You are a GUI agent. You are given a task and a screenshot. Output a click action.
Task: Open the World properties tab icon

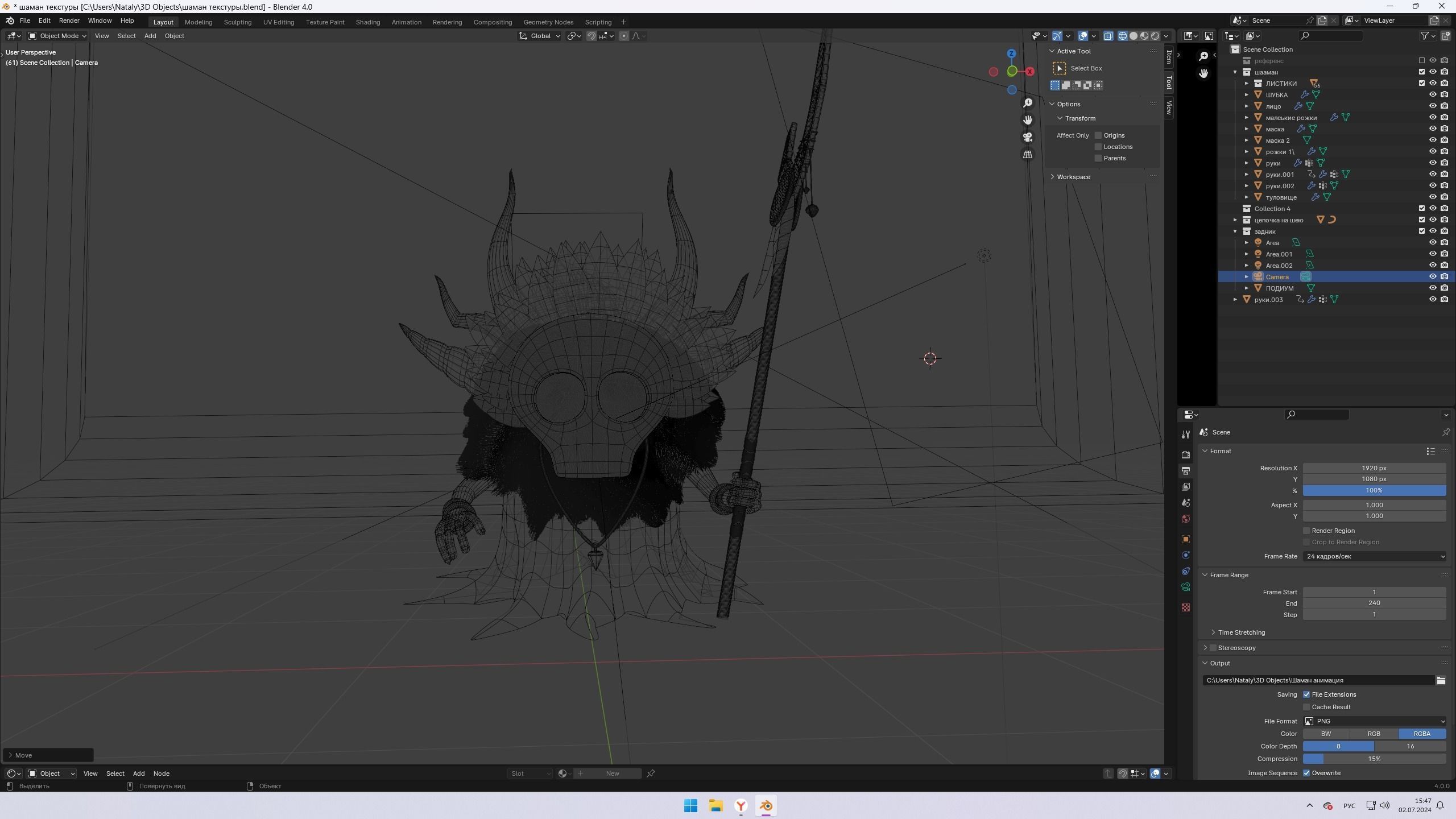(x=1186, y=519)
